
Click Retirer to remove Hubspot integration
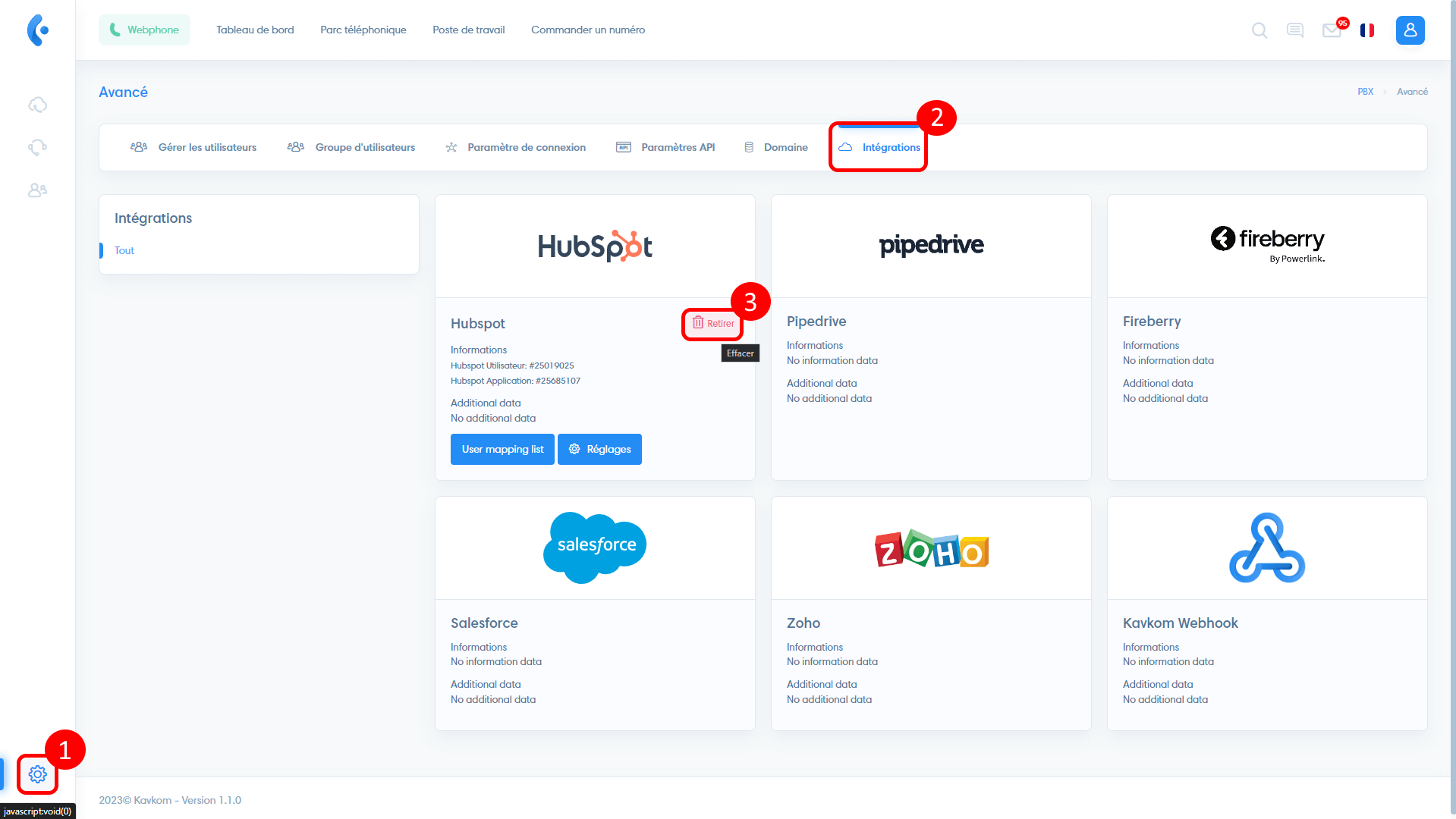(x=713, y=323)
